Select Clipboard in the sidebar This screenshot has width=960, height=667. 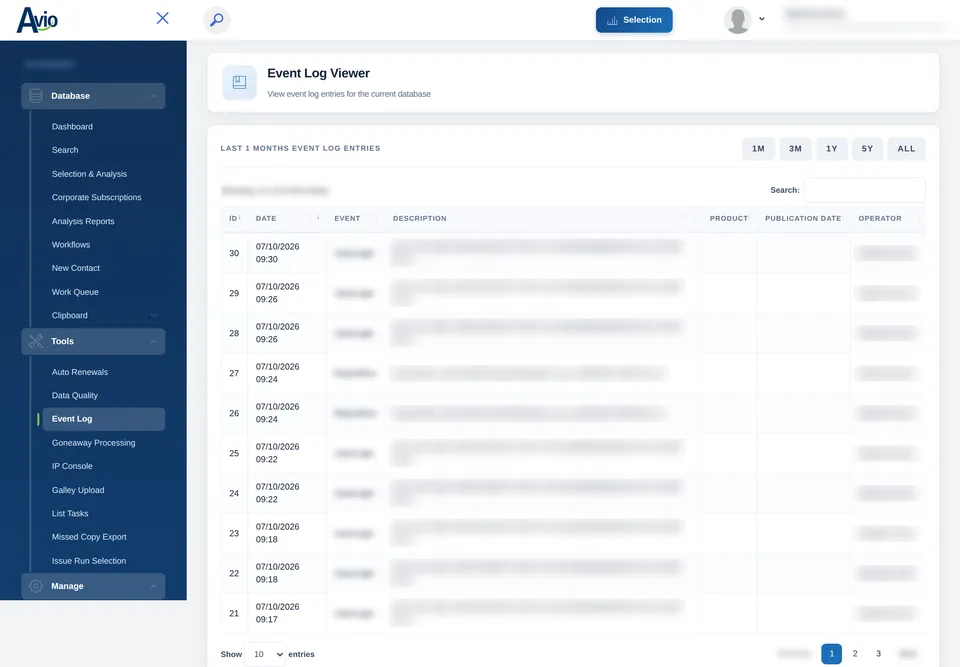click(x=70, y=315)
